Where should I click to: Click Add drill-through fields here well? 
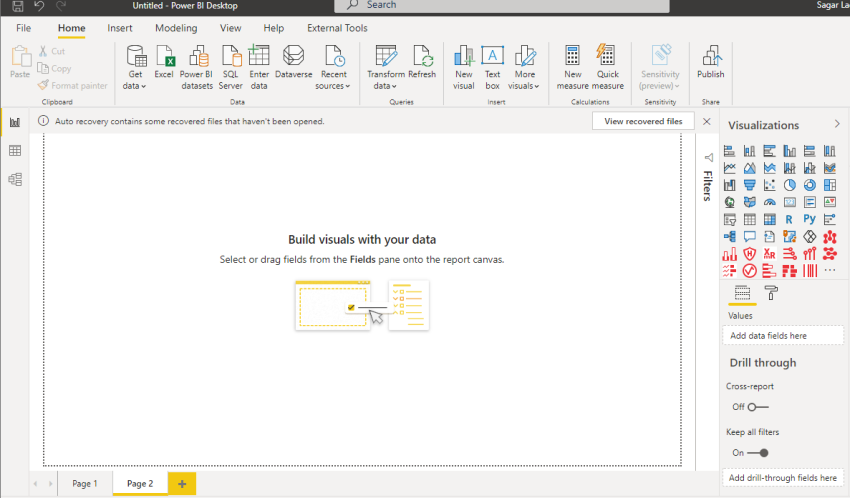783,478
